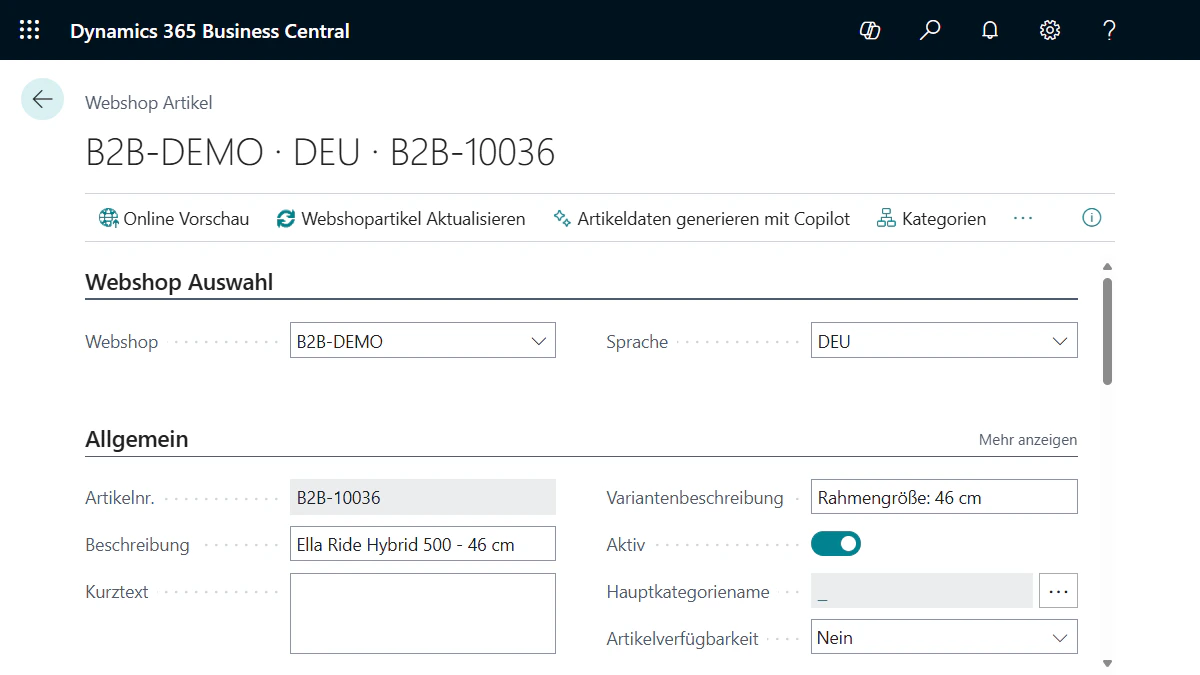Click the Kurztext label
The width and height of the screenshot is (1200, 675).
[x=117, y=591]
